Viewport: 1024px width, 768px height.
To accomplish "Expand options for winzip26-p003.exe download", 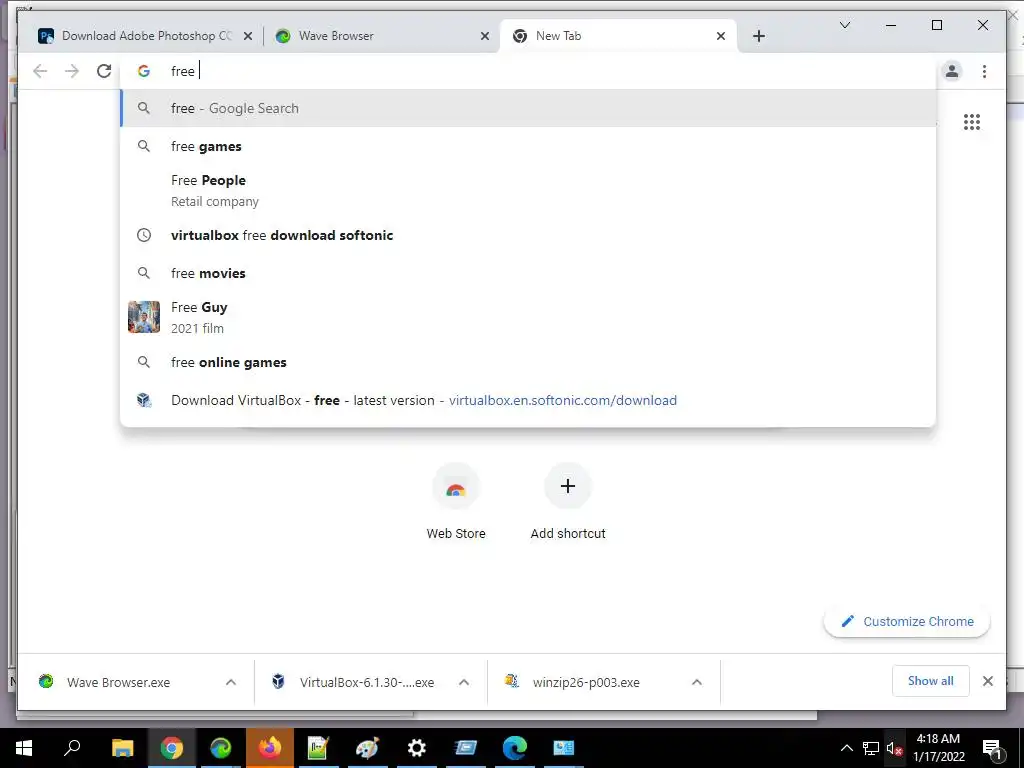I will [697, 682].
